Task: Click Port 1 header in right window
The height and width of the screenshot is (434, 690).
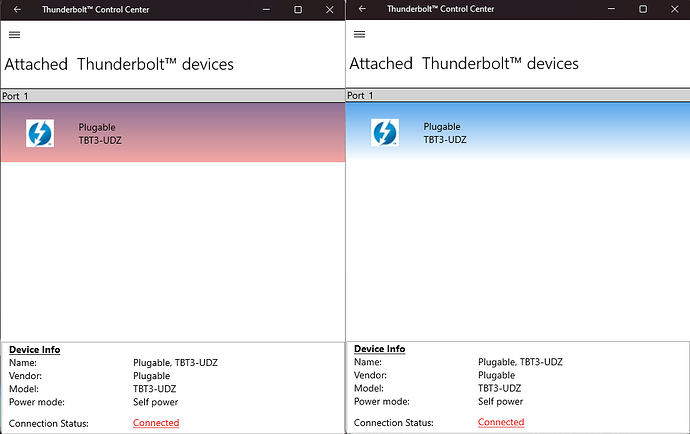Action: (x=518, y=96)
